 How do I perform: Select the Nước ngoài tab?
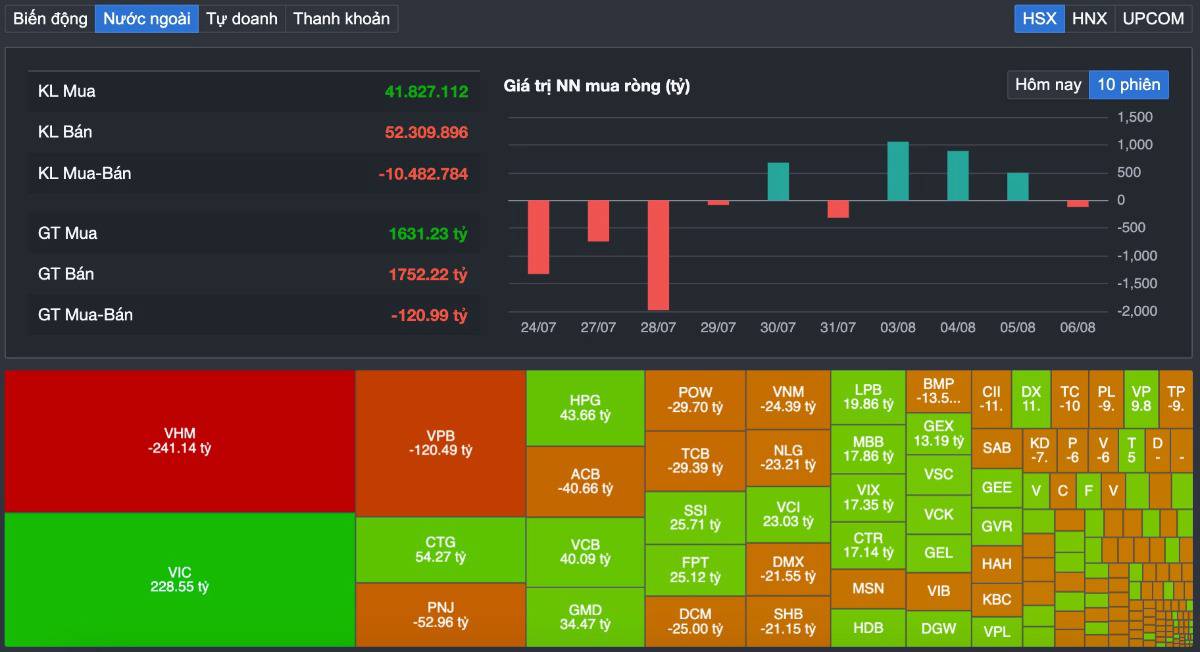tap(147, 18)
